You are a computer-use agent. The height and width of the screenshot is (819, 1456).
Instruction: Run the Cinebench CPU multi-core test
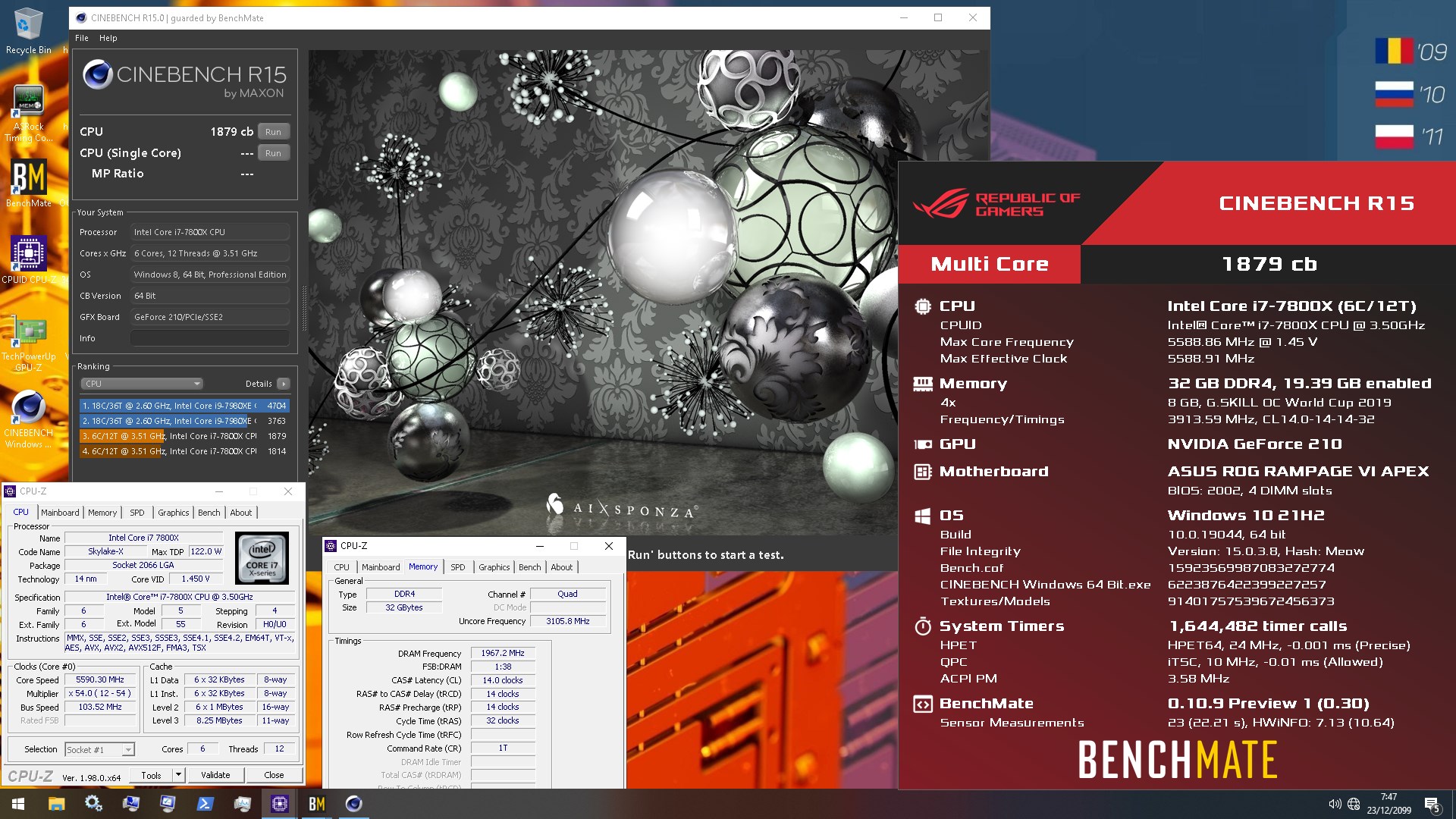pyautogui.click(x=273, y=132)
